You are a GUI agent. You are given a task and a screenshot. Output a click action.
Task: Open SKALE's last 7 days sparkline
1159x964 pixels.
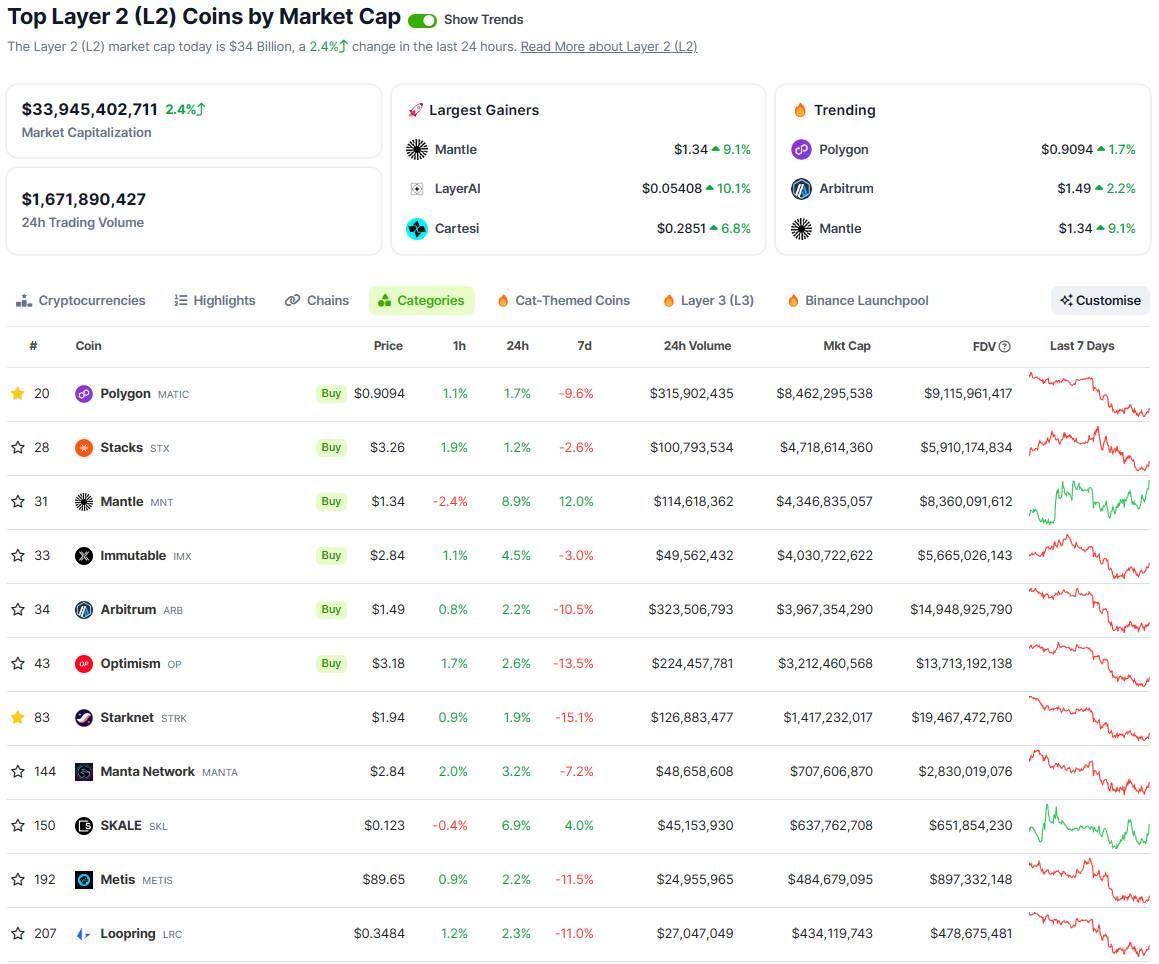click(1089, 825)
